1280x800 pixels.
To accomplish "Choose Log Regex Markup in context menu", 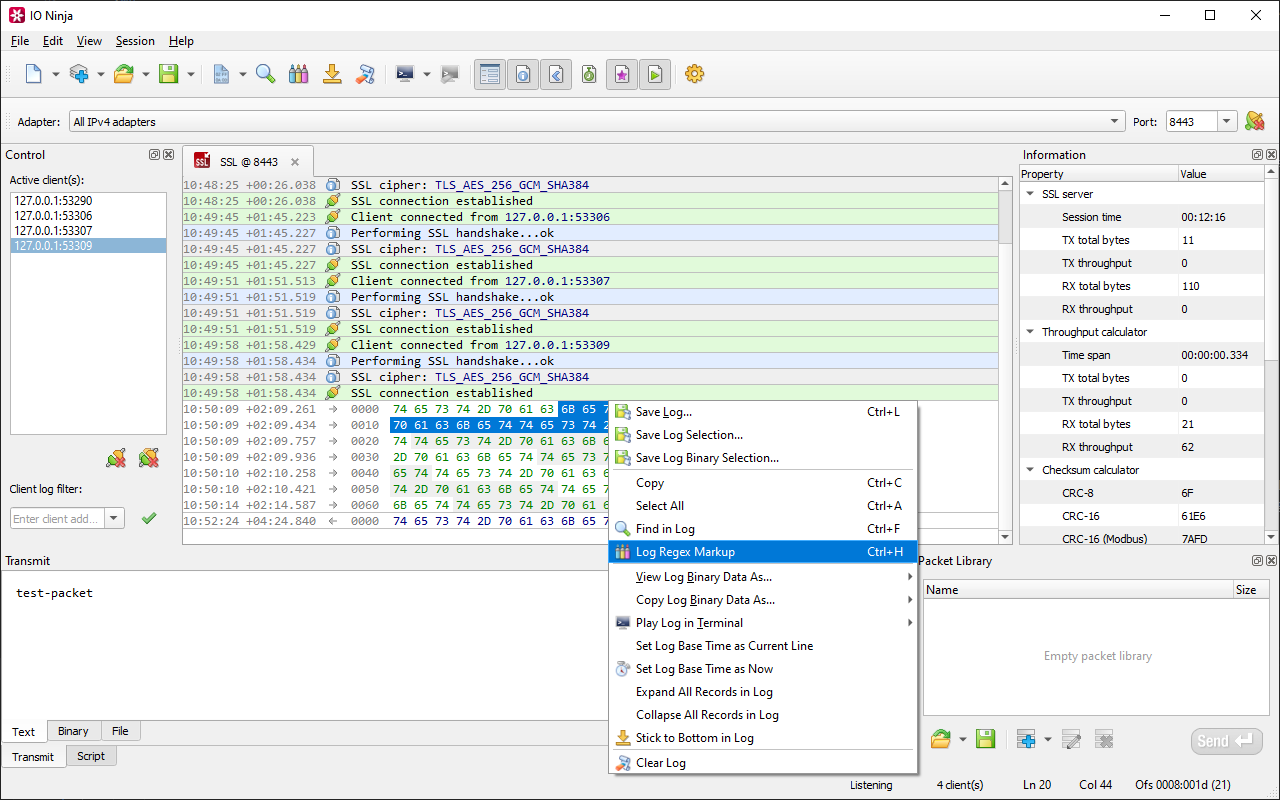I will [x=763, y=552].
